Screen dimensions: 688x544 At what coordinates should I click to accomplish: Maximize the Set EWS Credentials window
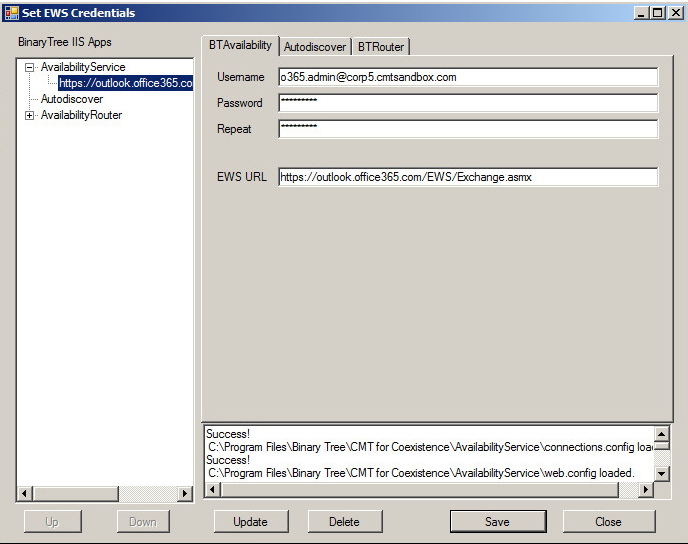tap(657, 13)
